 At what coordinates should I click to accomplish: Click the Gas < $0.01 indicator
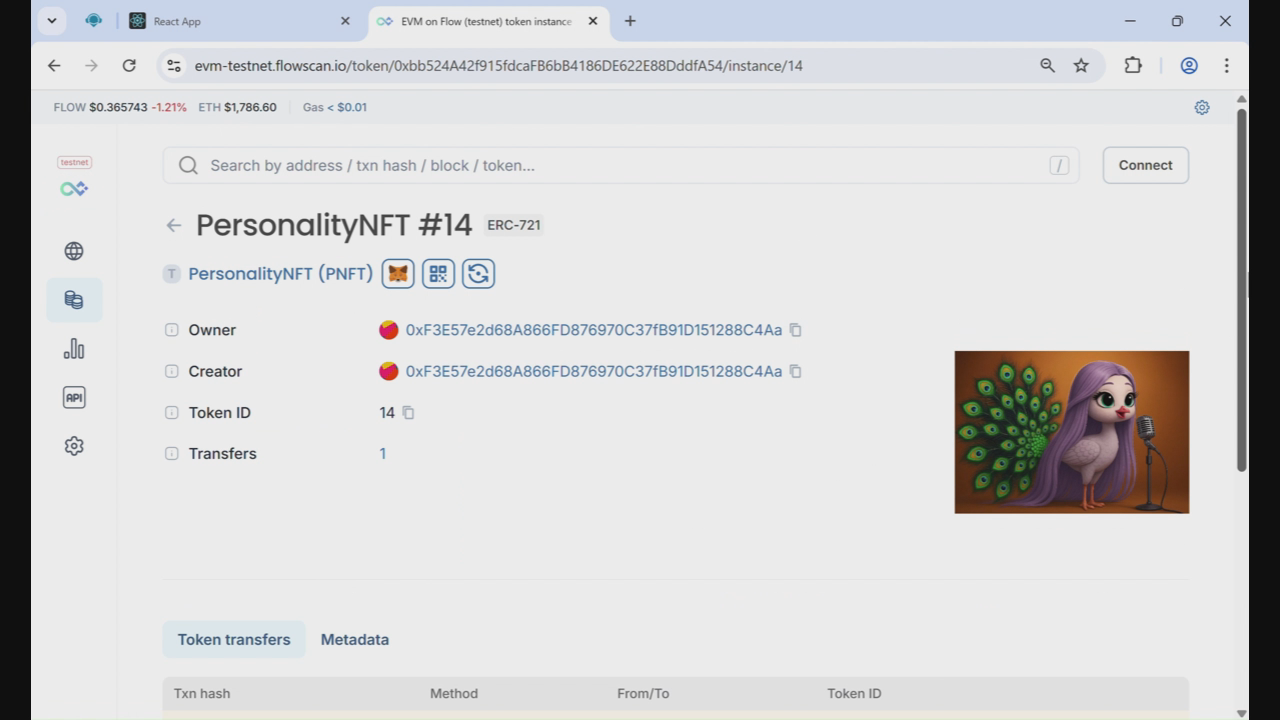(335, 107)
